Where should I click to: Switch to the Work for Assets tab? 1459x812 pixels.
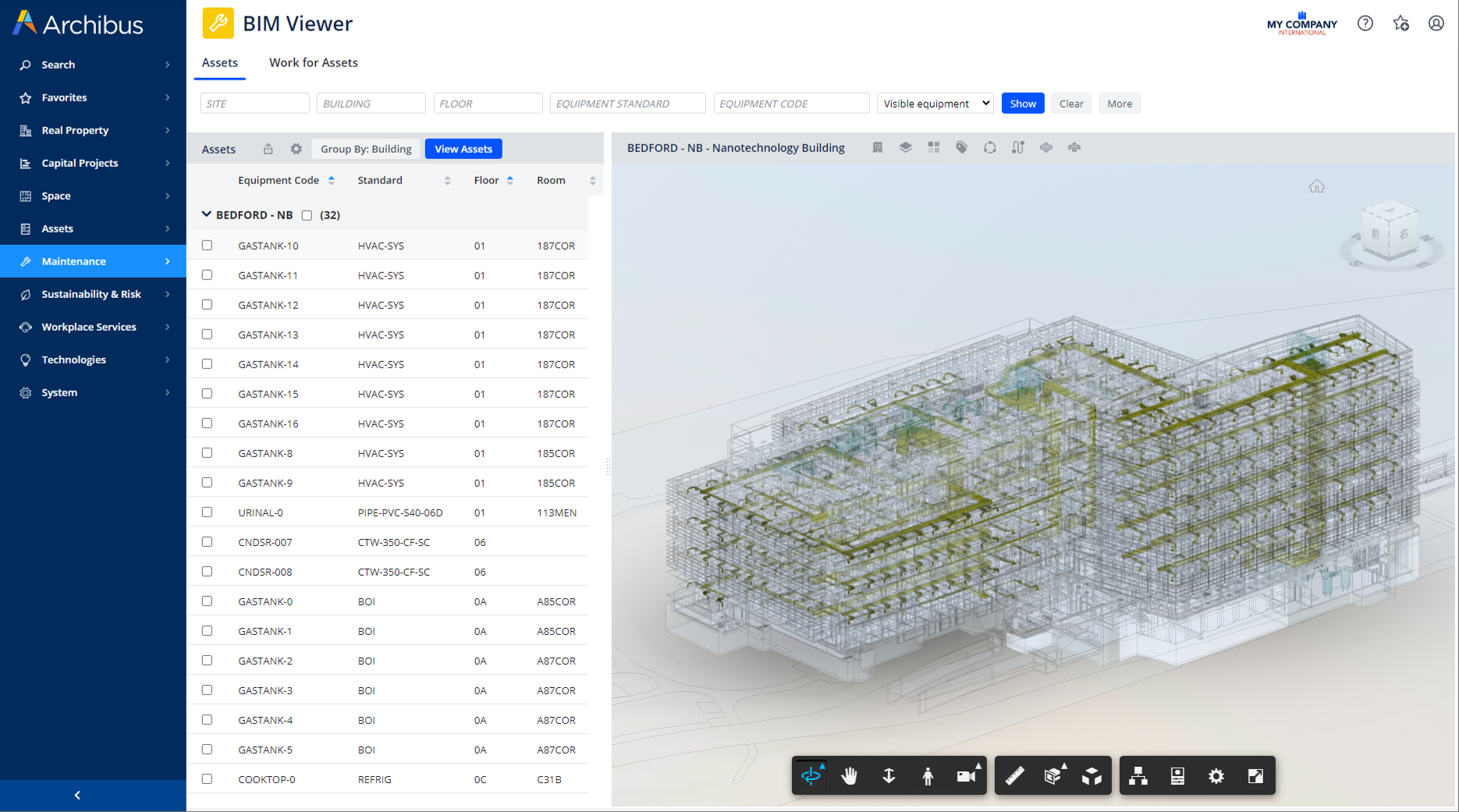[313, 62]
